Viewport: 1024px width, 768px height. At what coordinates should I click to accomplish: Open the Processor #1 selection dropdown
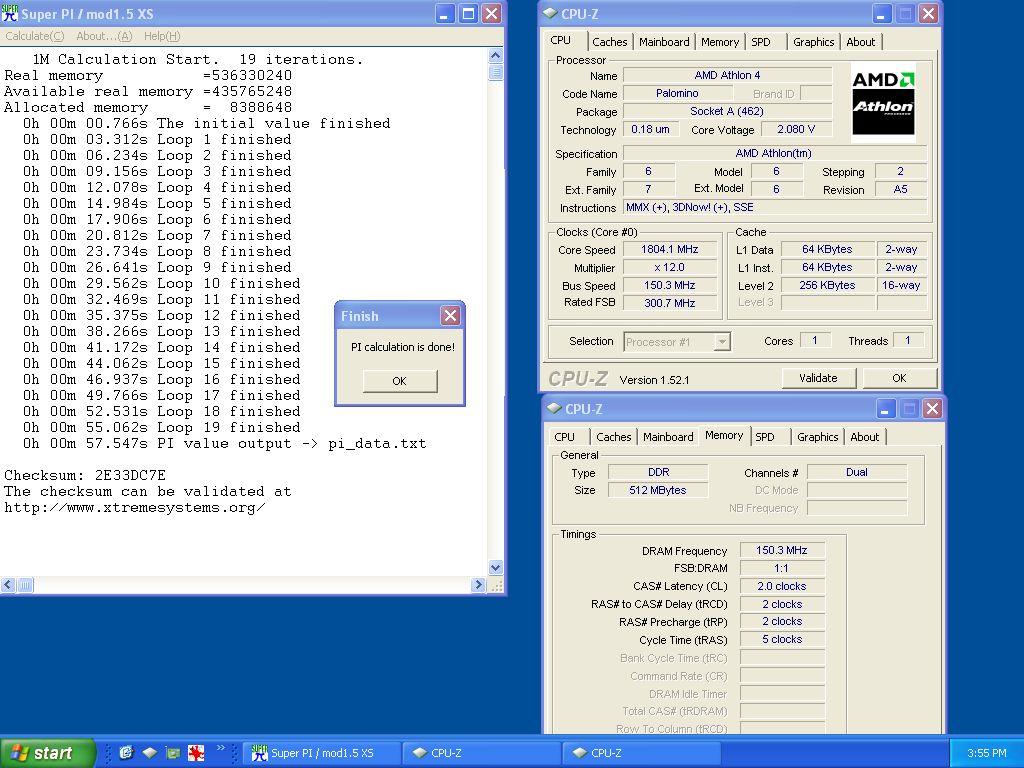pos(722,342)
